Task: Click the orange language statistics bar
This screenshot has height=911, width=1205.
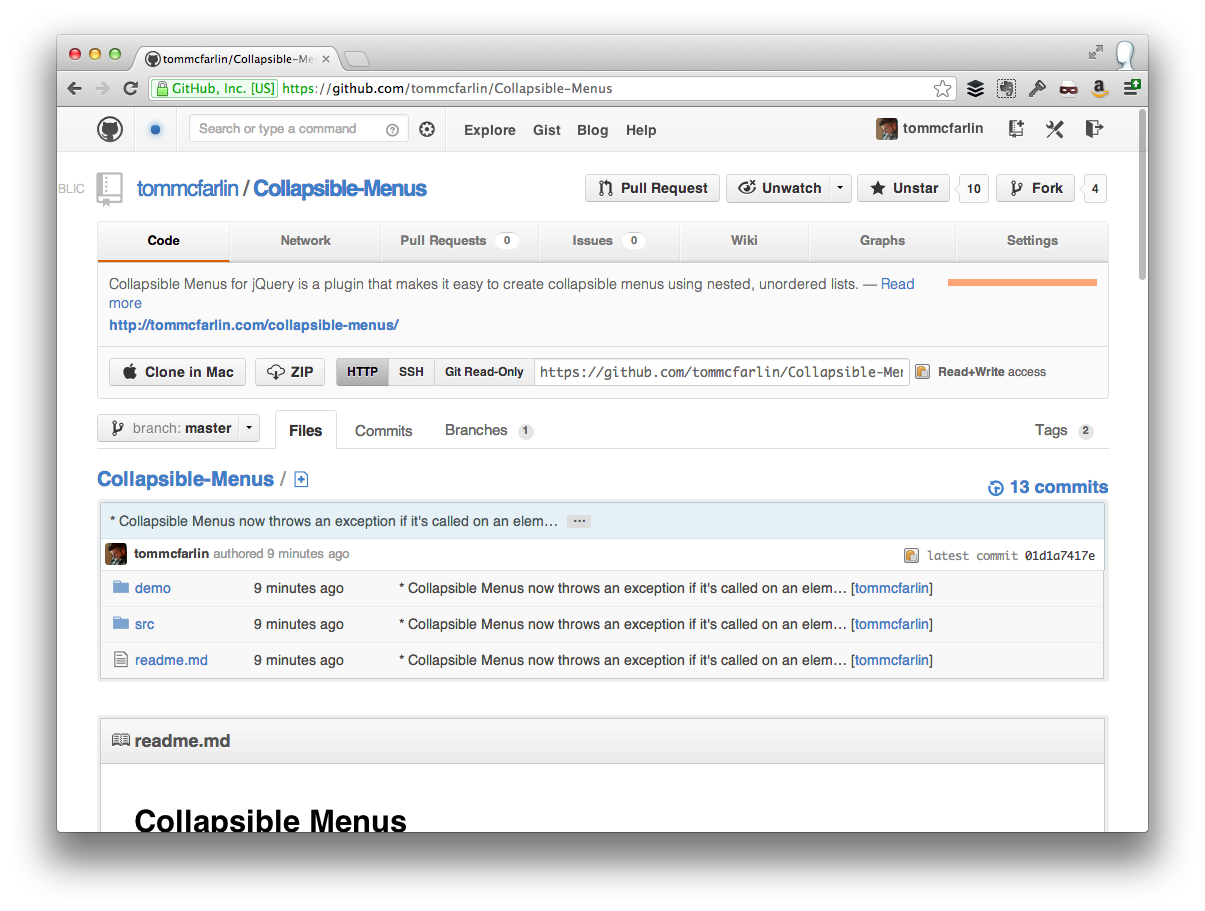Action: [1021, 283]
